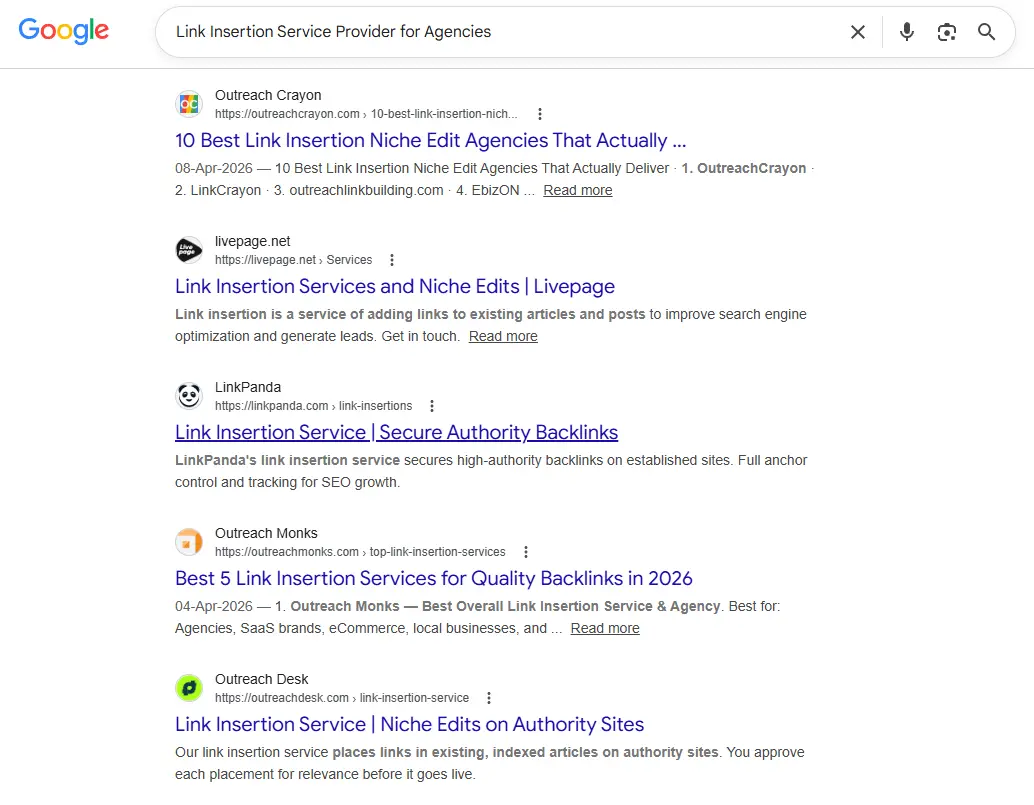Open more options for Outreach Desk result

tap(489, 698)
